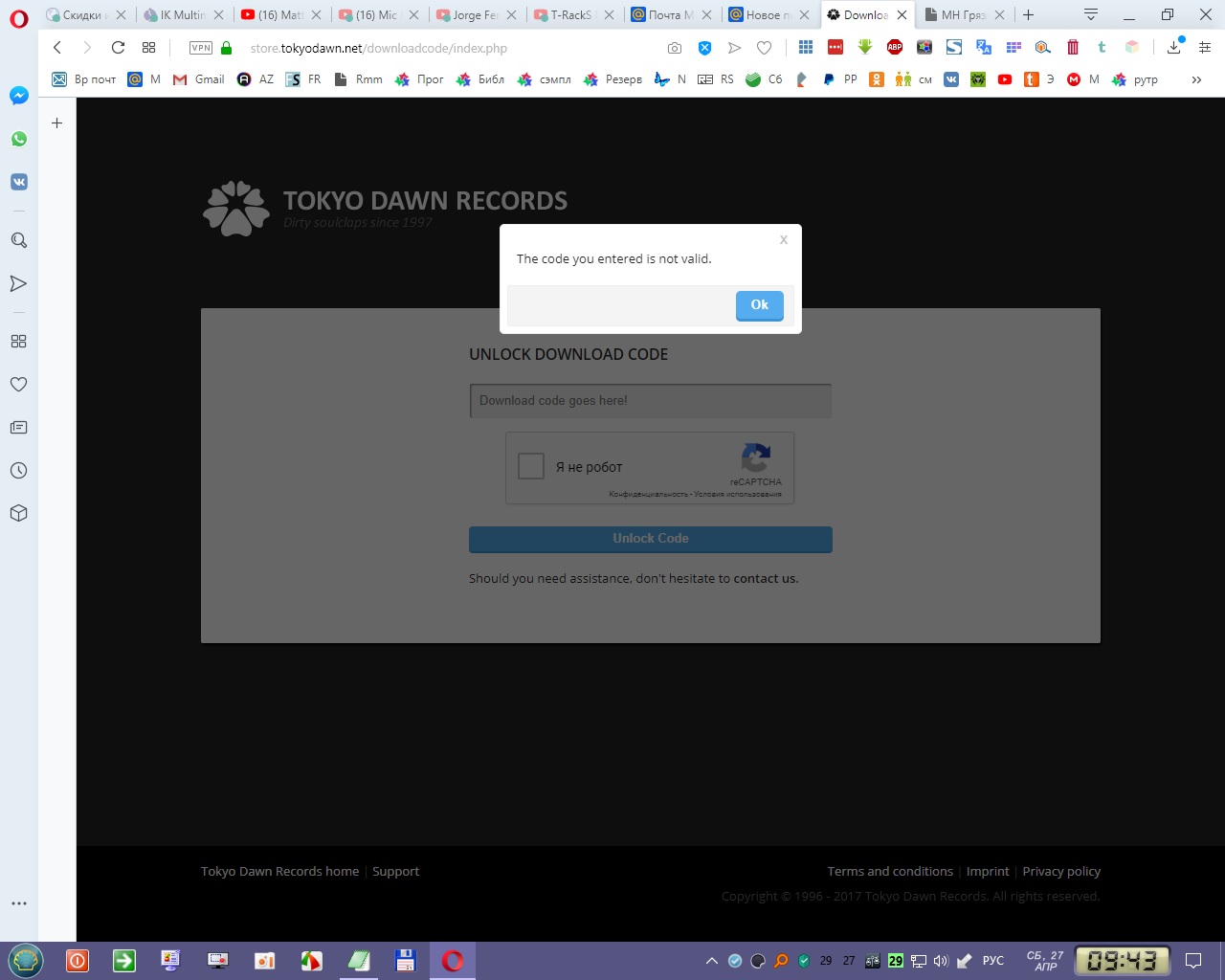Open the Gmail bookmark

(x=198, y=79)
